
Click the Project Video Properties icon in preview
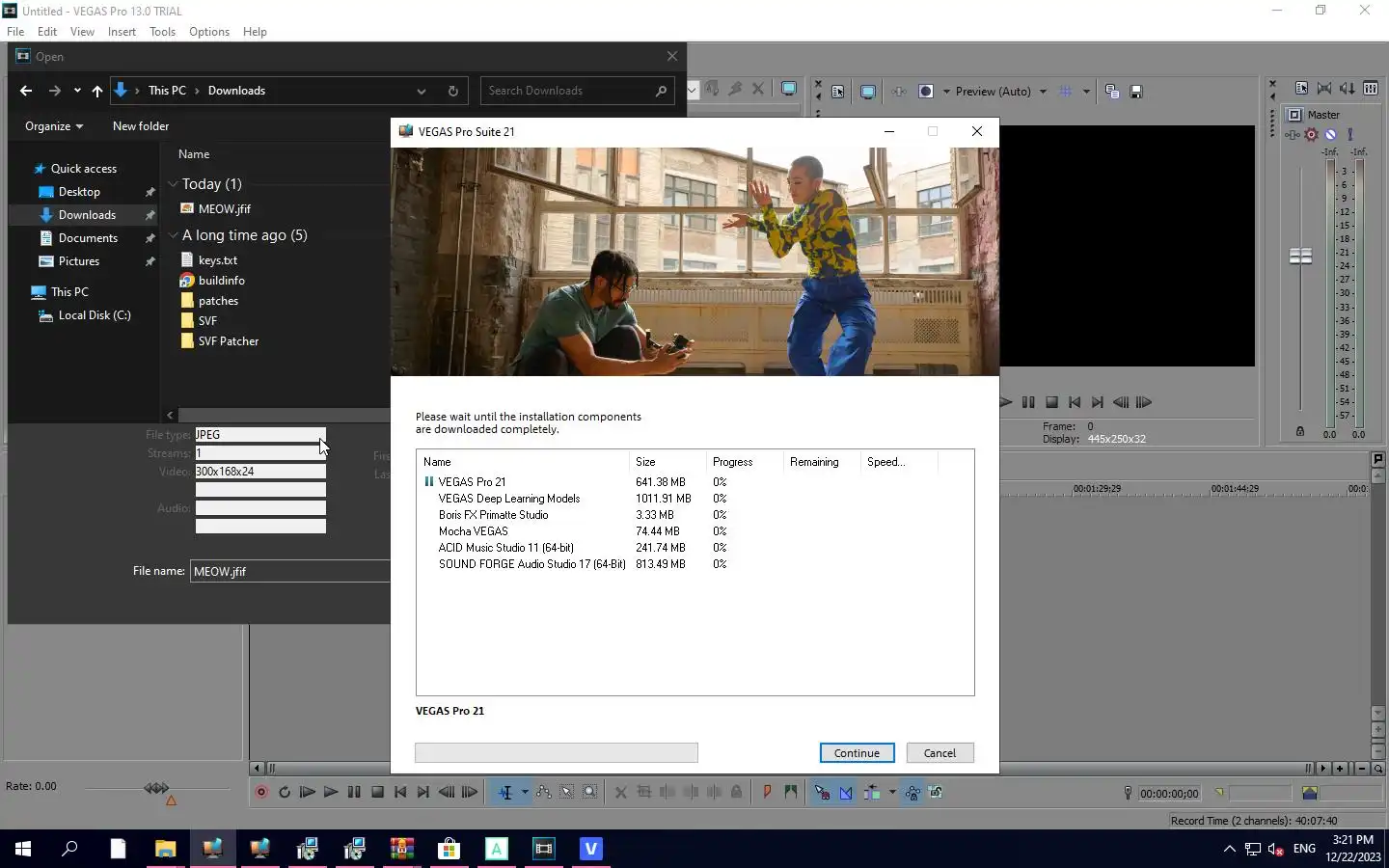point(837,92)
